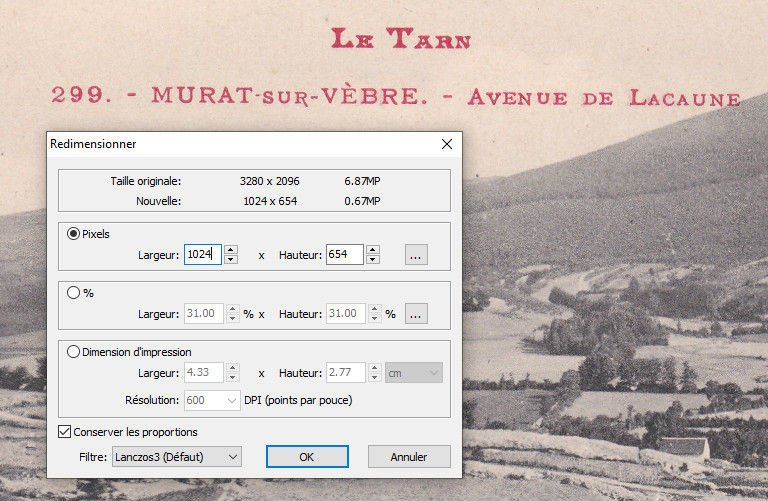
Task: Select the Pixels radio button
Action: (x=73, y=234)
